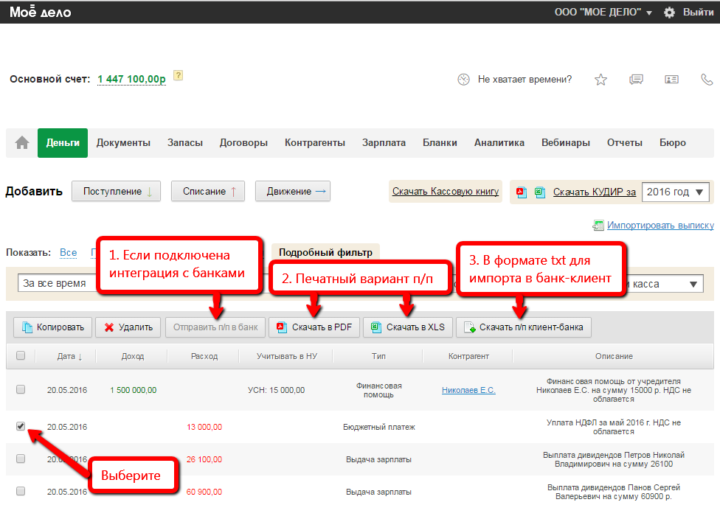The height and width of the screenshot is (505, 720).
Task: Open the 2016 год year dropdown
Action: tap(675, 192)
